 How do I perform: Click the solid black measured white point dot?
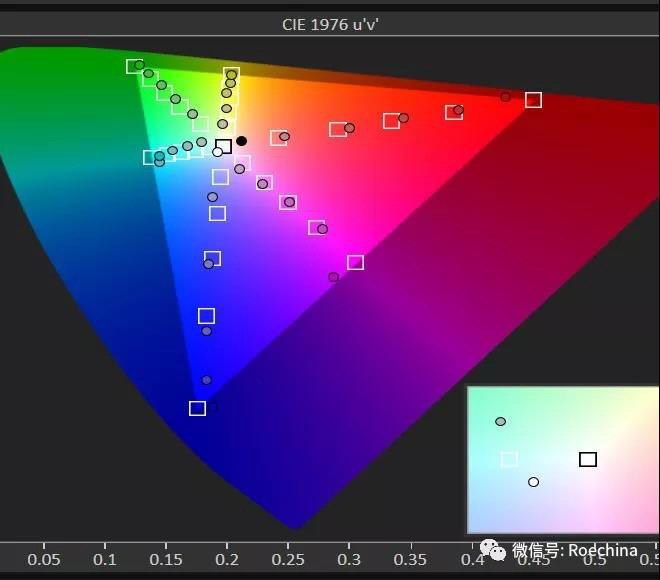point(241,141)
